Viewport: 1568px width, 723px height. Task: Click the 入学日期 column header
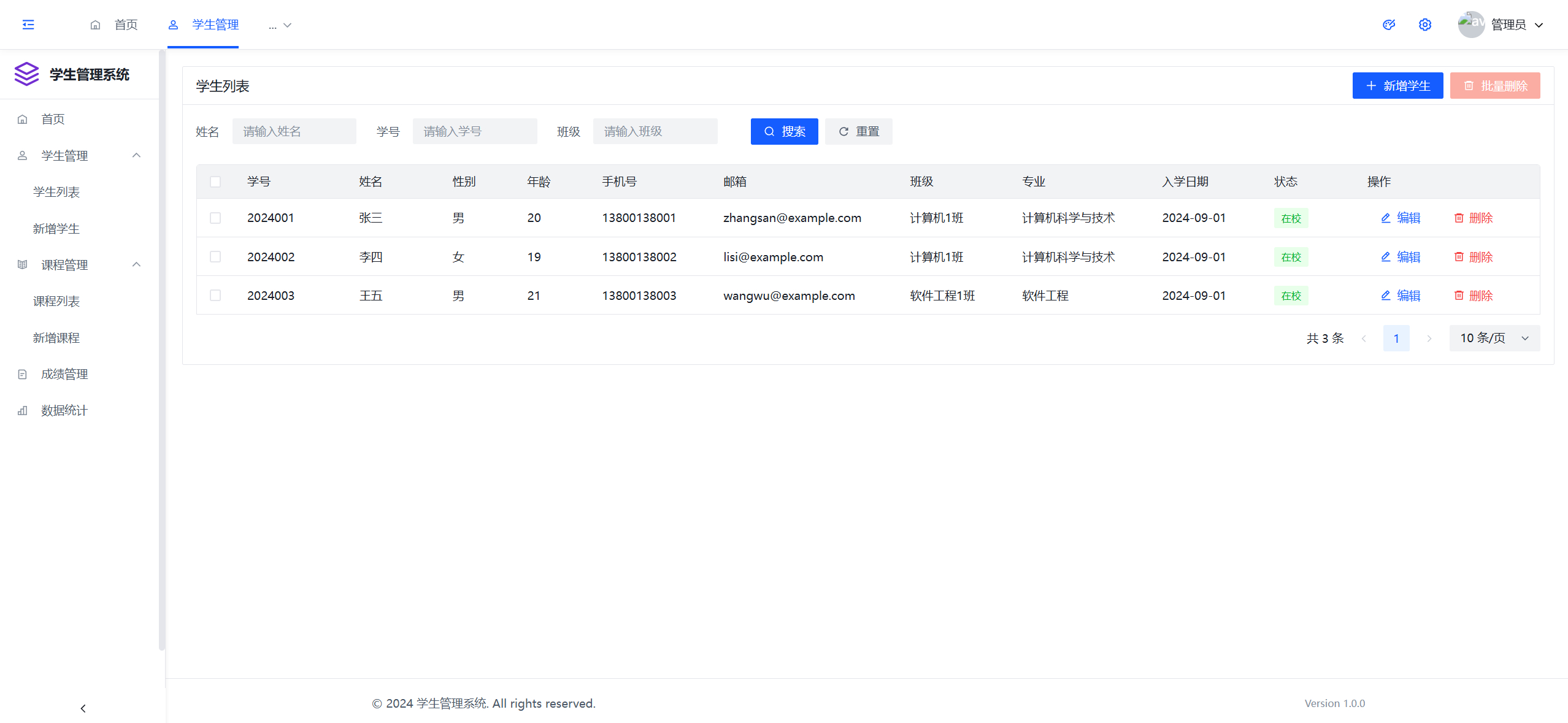click(x=1185, y=182)
